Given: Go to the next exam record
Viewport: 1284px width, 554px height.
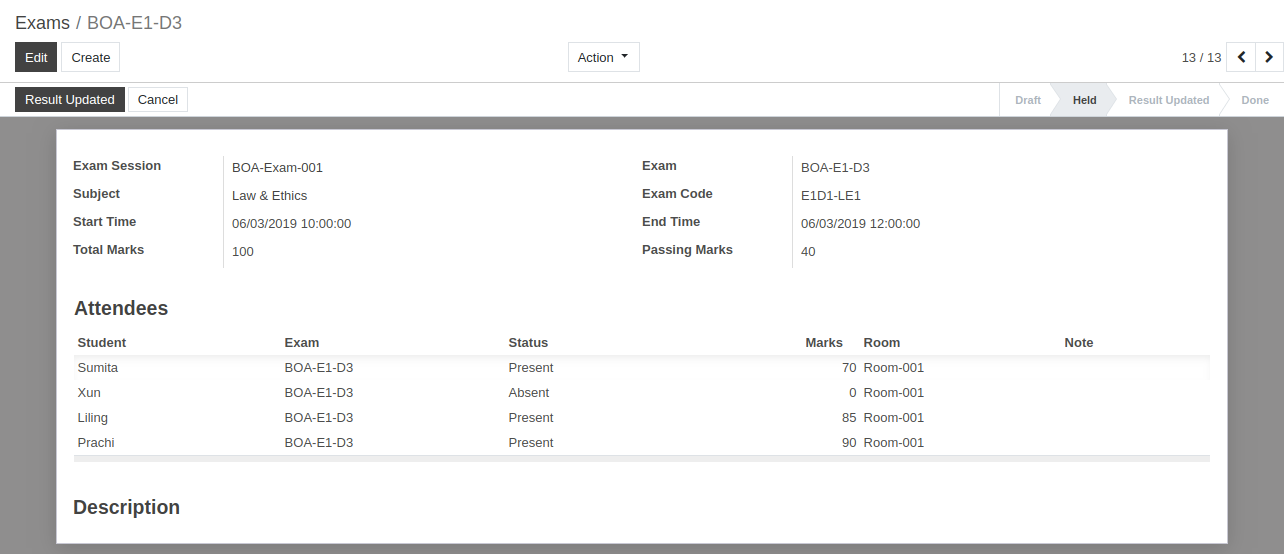Looking at the screenshot, I should [1269, 57].
